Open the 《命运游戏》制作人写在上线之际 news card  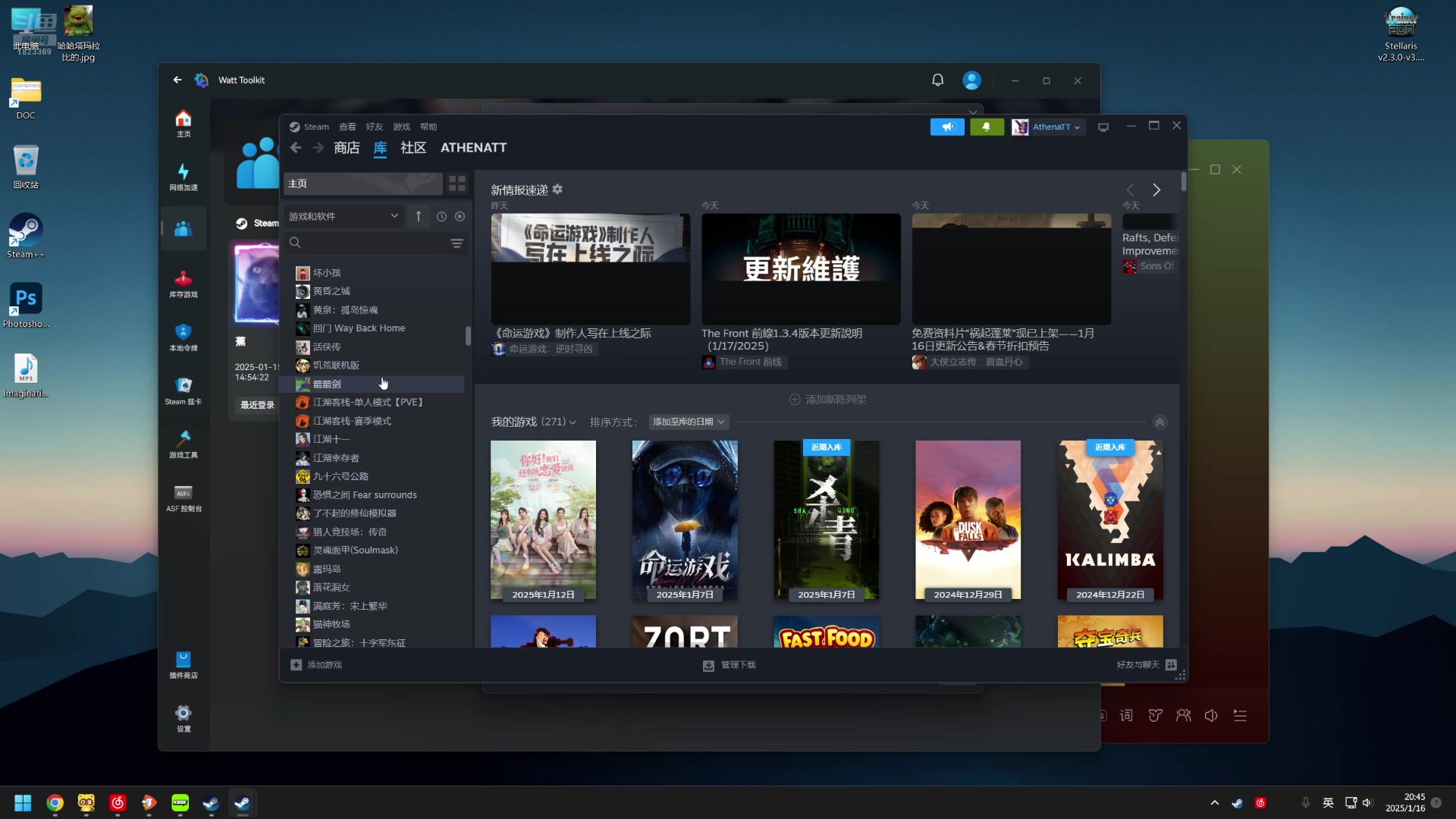point(591,269)
